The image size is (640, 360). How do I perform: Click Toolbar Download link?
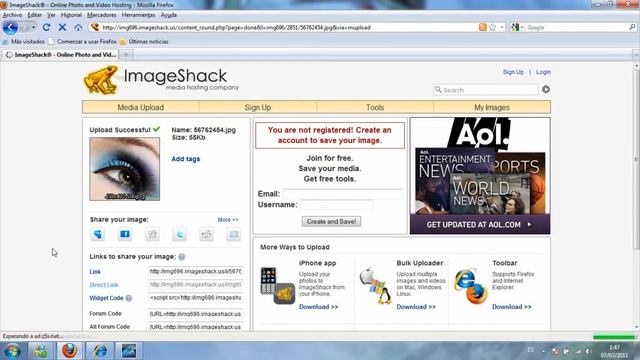(x=511, y=307)
